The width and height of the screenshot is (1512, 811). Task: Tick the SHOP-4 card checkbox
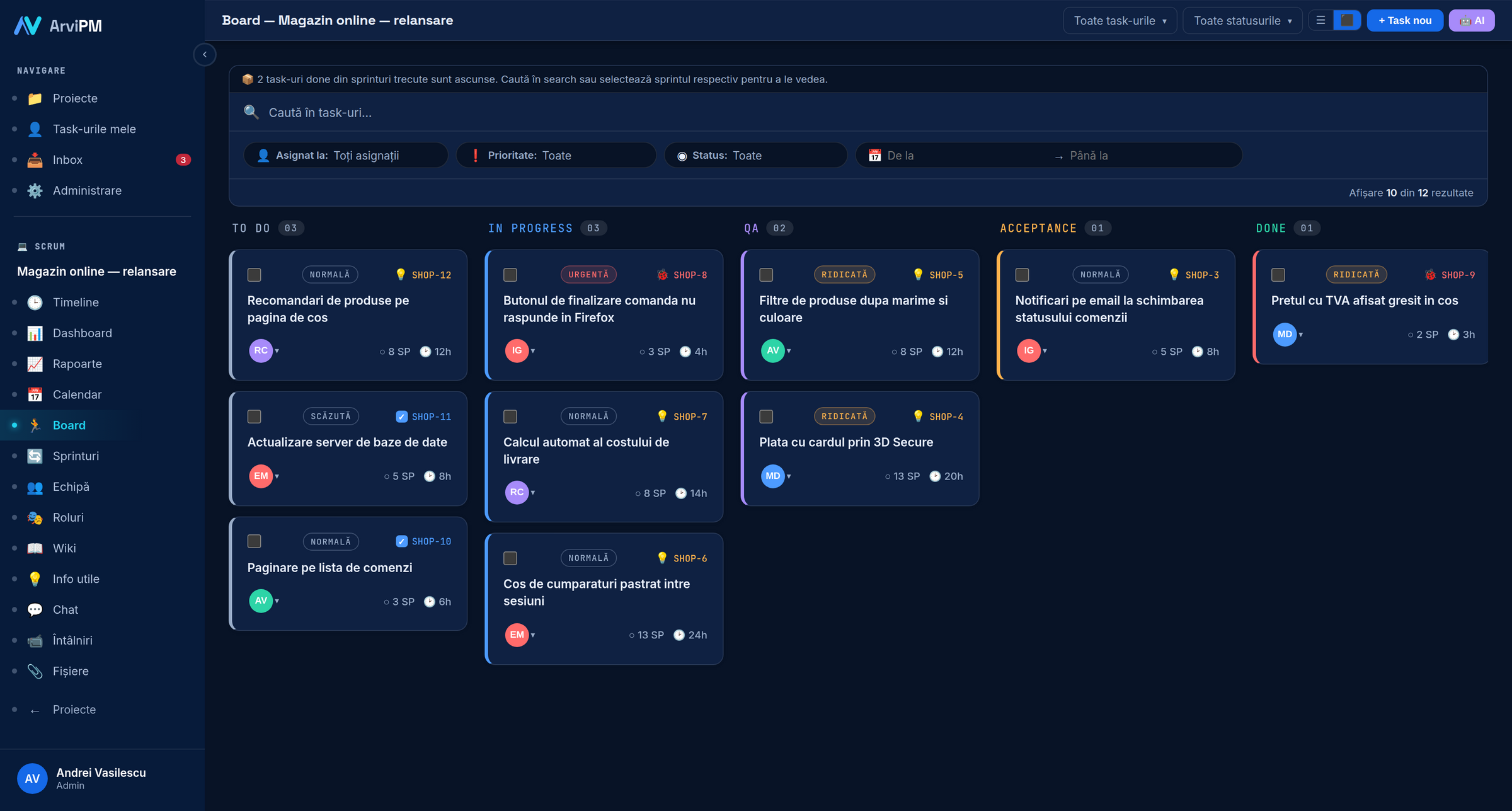tap(766, 417)
